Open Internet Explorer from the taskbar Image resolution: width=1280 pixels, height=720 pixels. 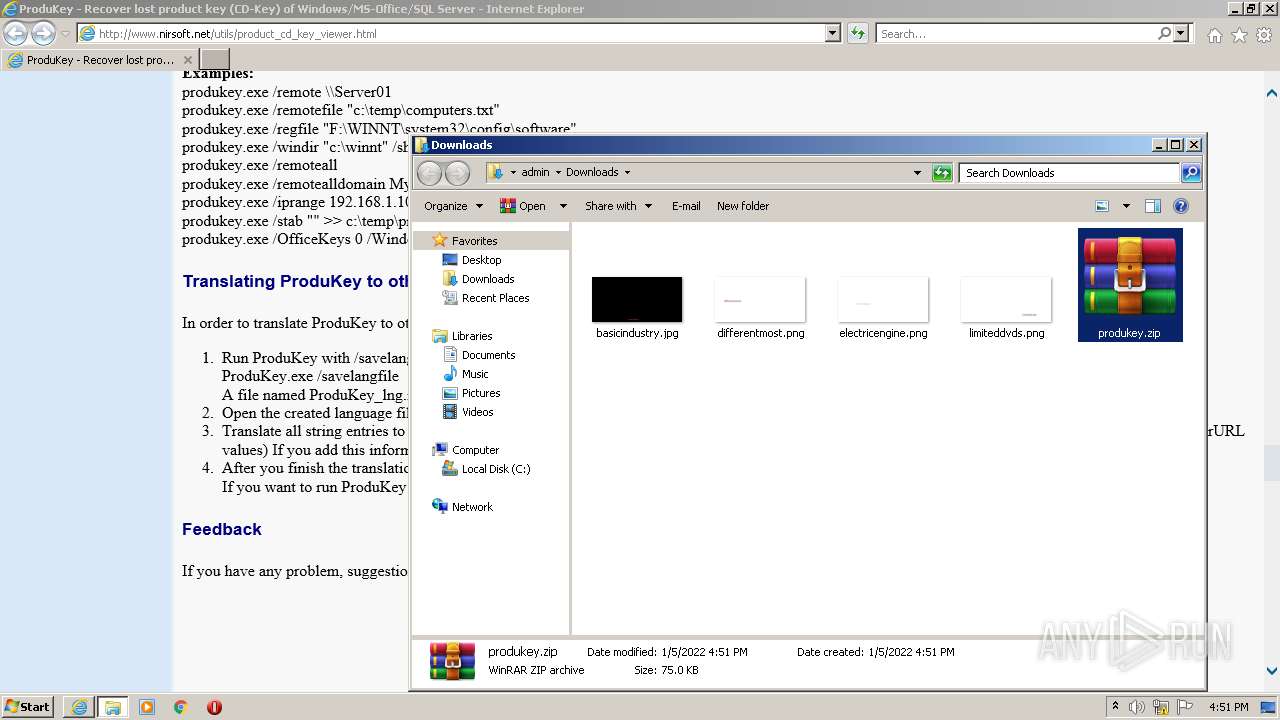pyautogui.click(x=79, y=707)
